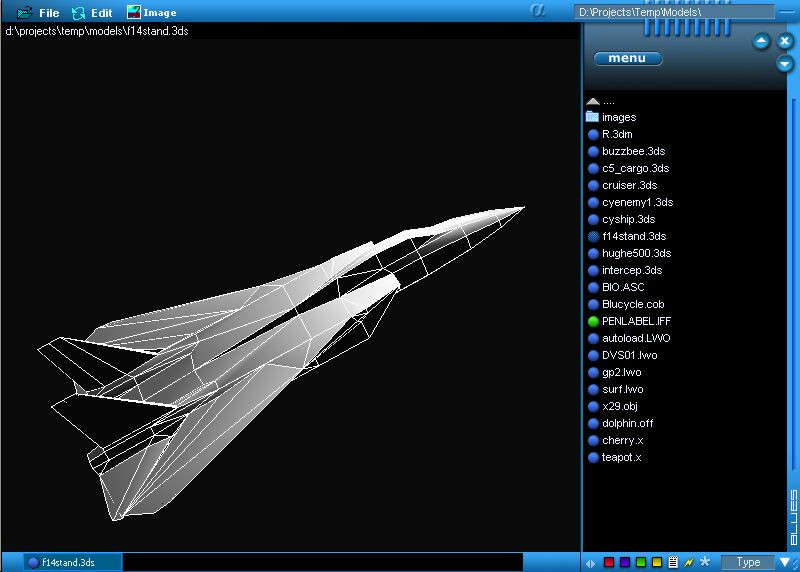Screen dimensions: 800x572
Task: Select the R.3dm file
Action: click(x=610, y=134)
